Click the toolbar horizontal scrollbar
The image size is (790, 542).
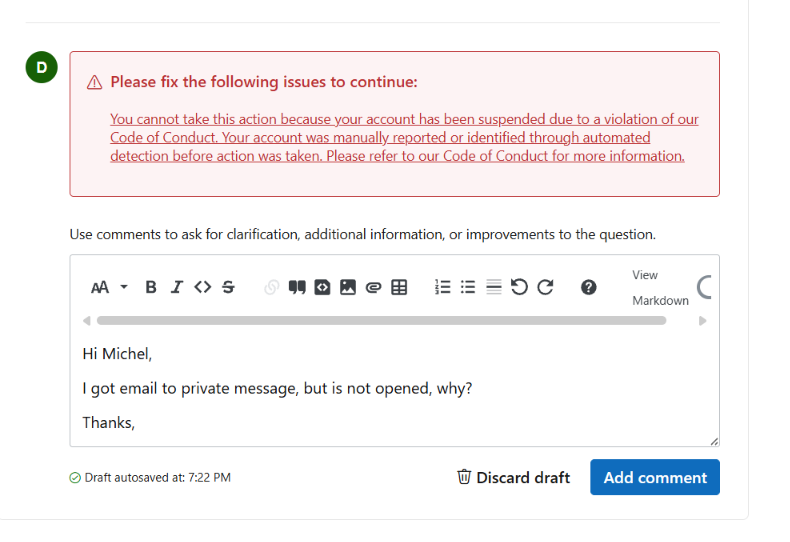coord(381,321)
